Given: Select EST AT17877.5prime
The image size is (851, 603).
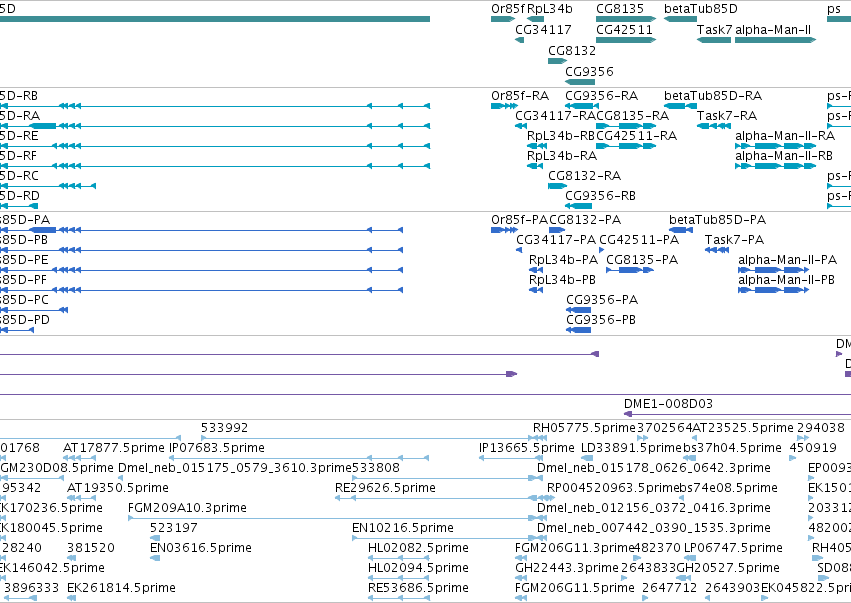Looking at the screenshot, I should 113,448.
